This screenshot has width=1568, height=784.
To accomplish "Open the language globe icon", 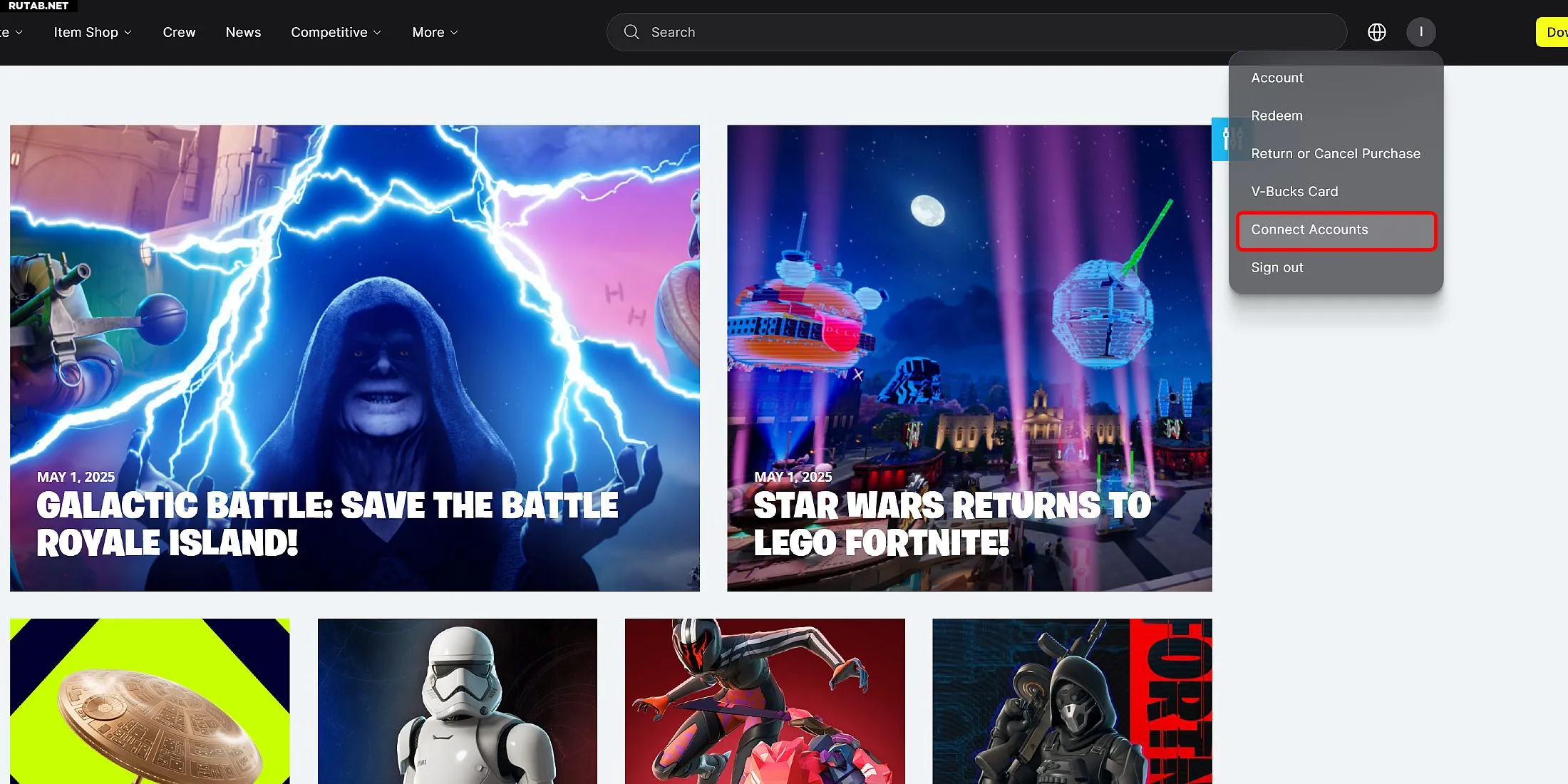I will click(x=1377, y=32).
